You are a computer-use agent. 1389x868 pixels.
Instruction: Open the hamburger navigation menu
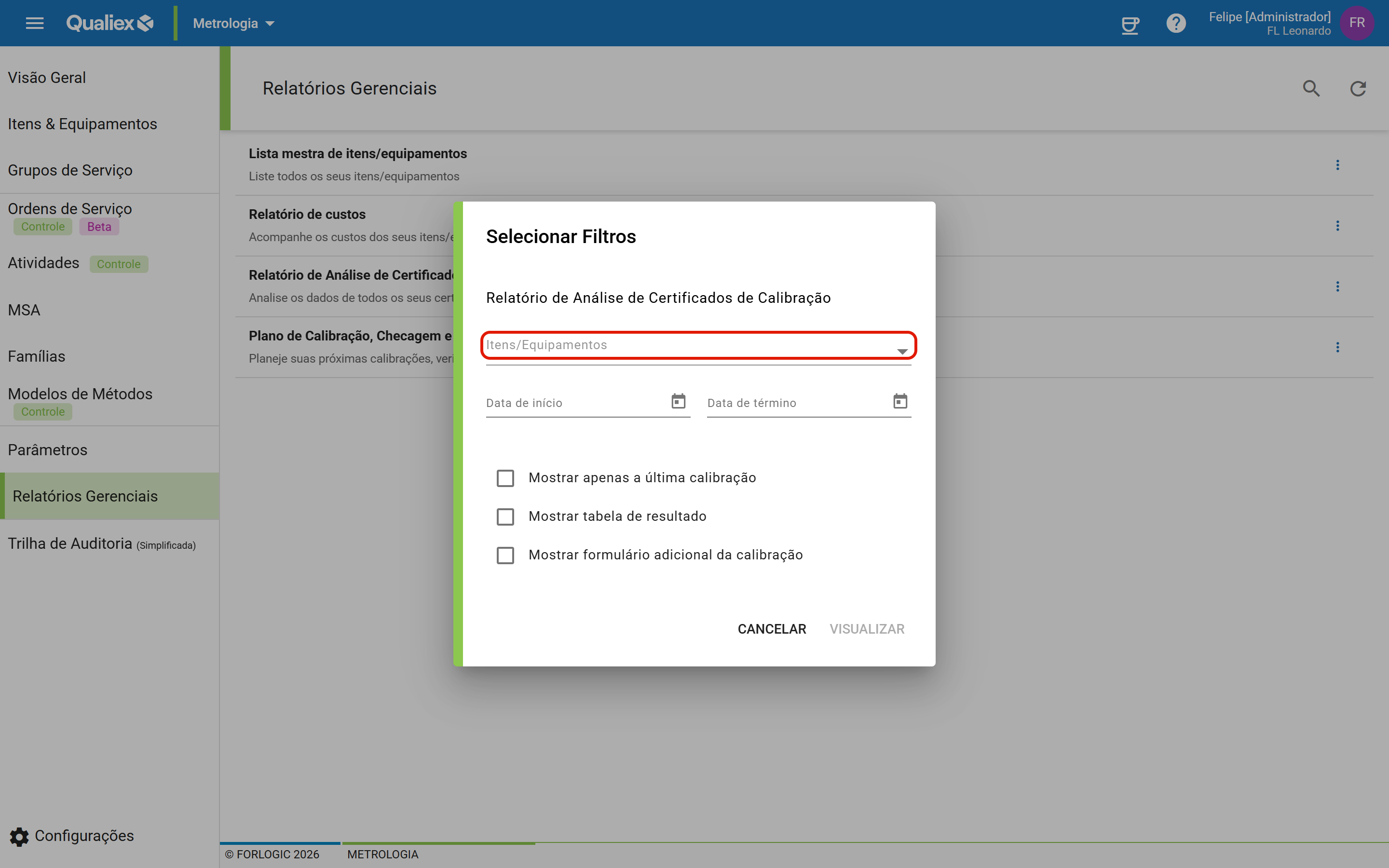click(34, 23)
